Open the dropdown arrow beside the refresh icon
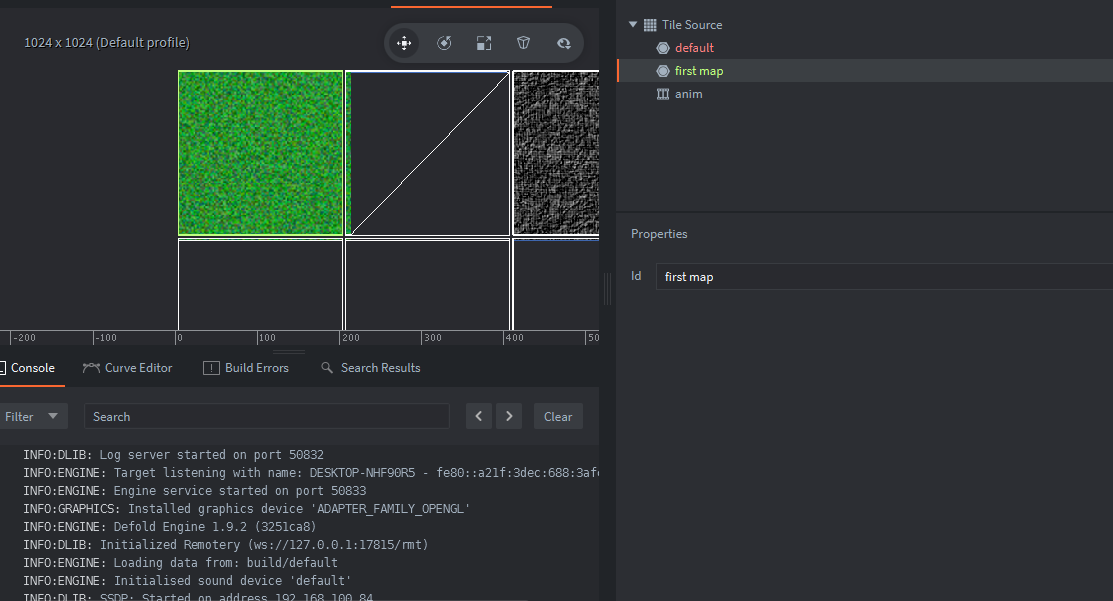Screen dimensions: 1113x601 coord(570,47)
